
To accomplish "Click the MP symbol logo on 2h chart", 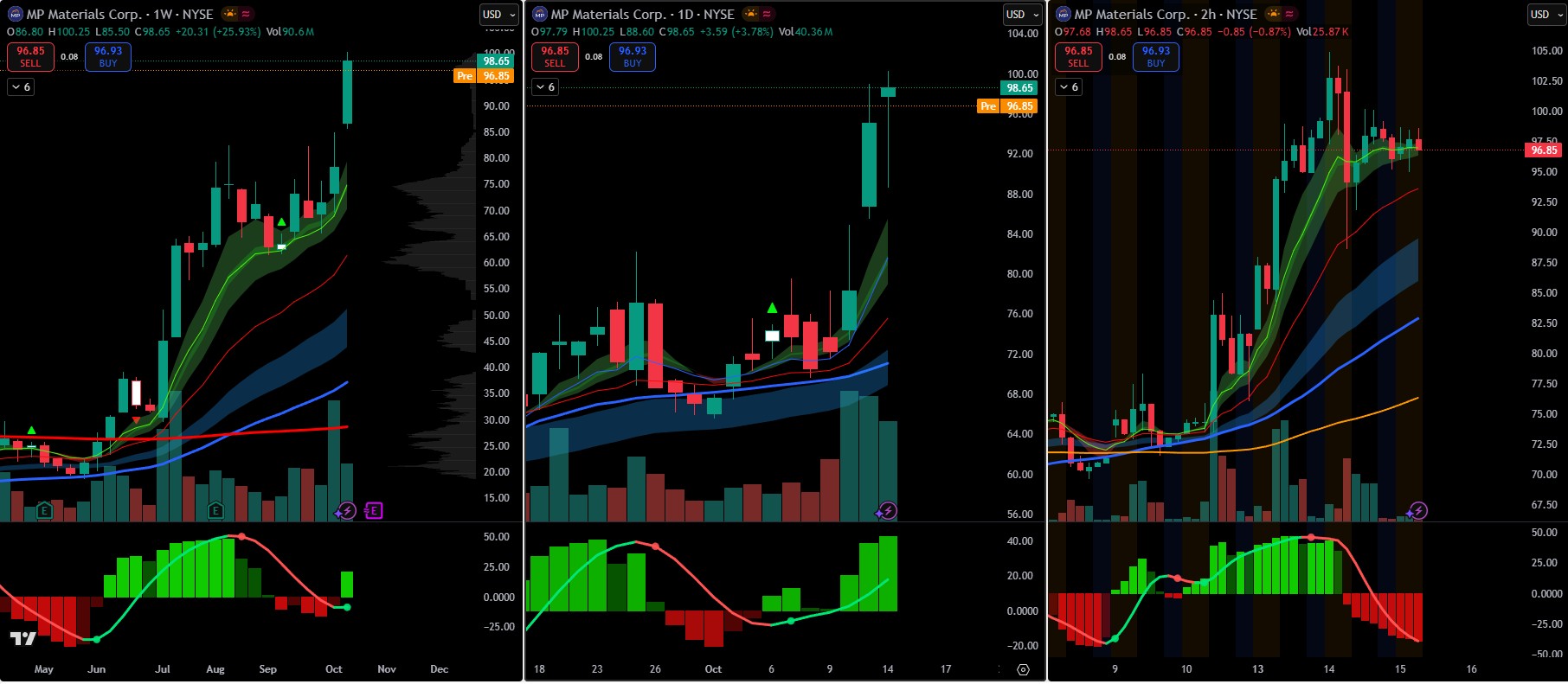I will (x=1064, y=15).
